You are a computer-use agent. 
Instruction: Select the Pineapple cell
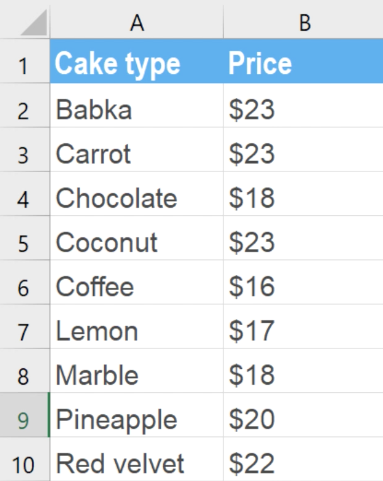click(x=137, y=415)
